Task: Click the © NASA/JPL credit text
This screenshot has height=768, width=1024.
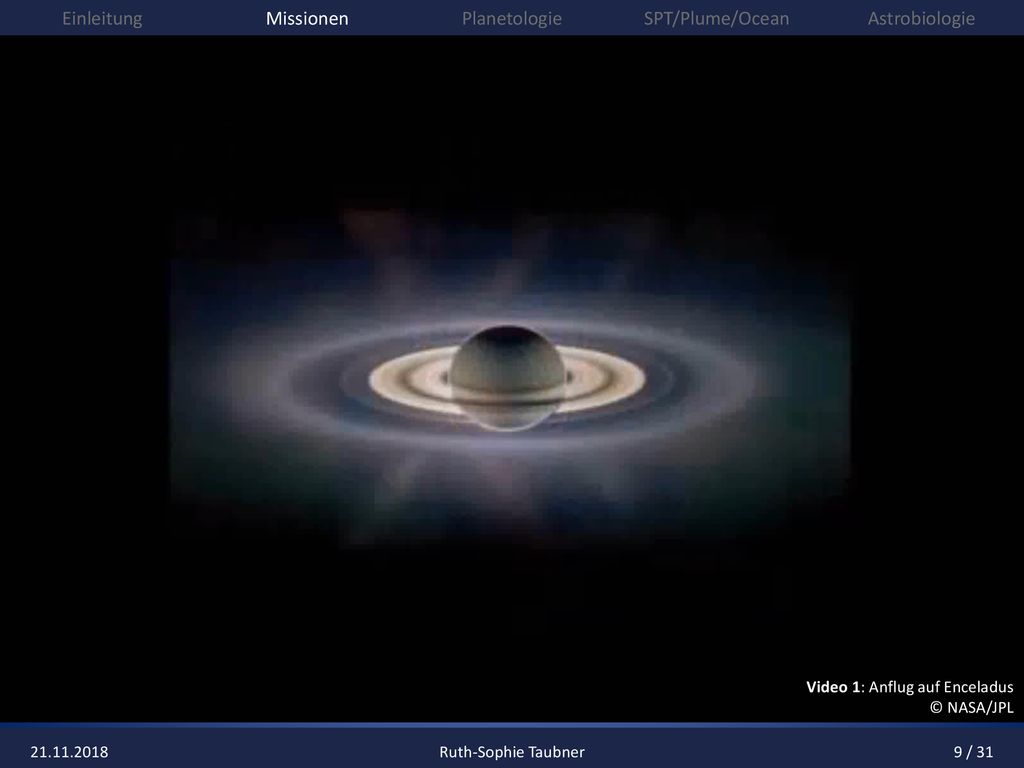Action: tap(971, 707)
